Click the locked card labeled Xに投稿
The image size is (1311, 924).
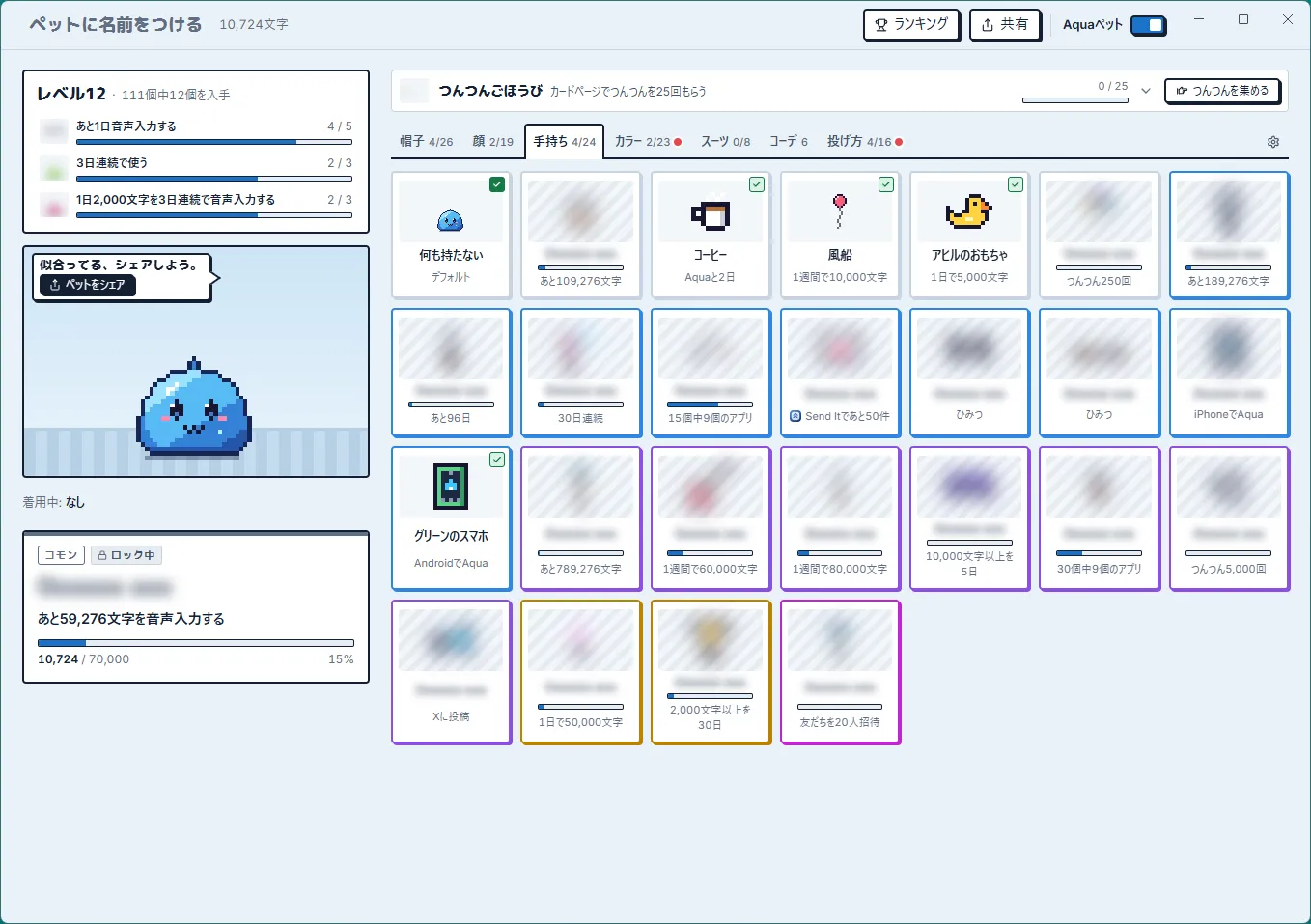coord(451,672)
